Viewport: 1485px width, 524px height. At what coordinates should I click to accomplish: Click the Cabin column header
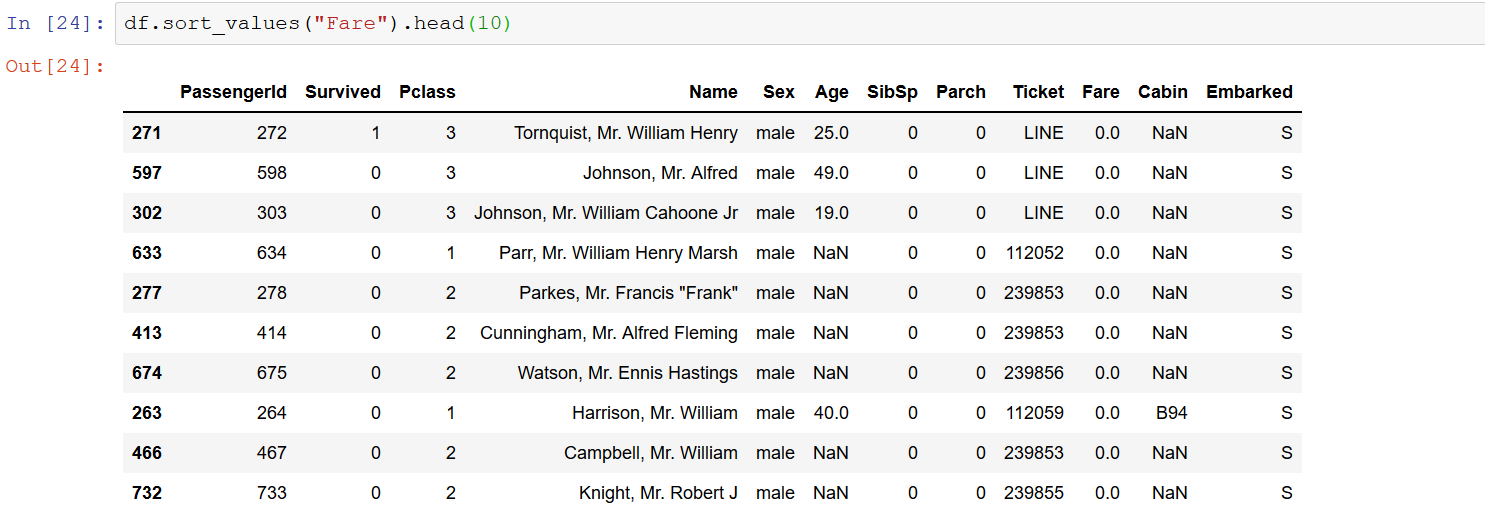[1163, 92]
